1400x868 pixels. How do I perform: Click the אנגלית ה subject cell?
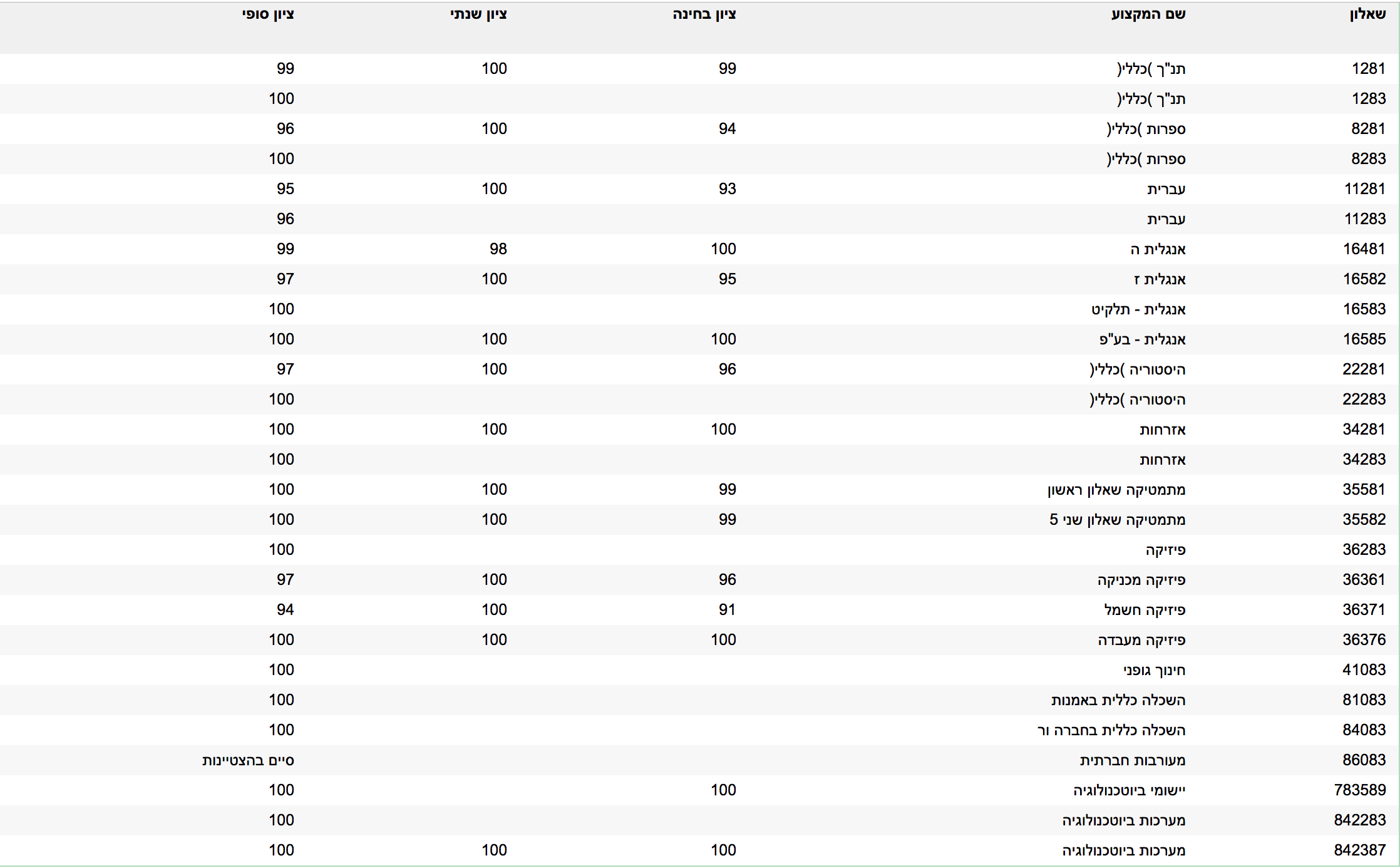pyautogui.click(x=1158, y=249)
